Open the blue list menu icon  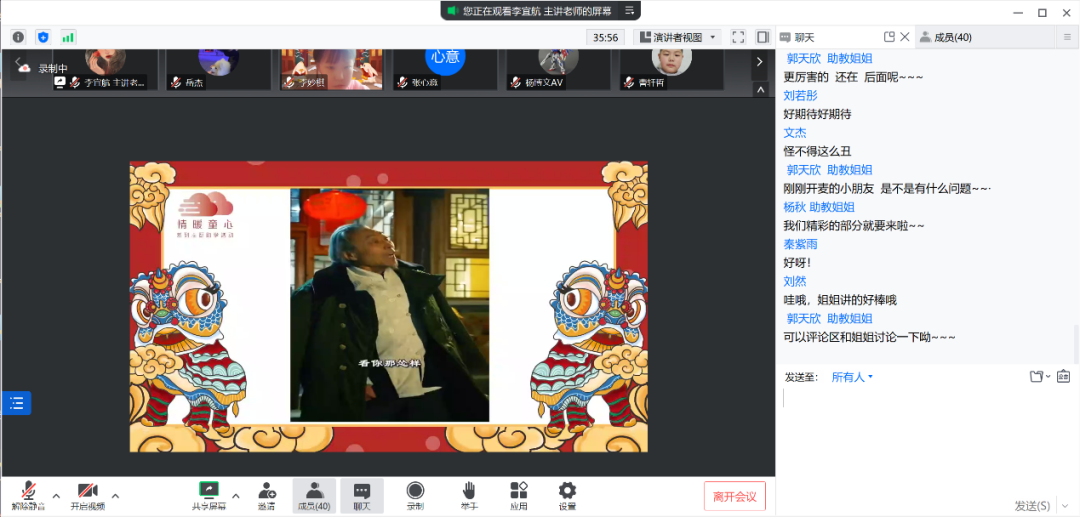pos(17,403)
